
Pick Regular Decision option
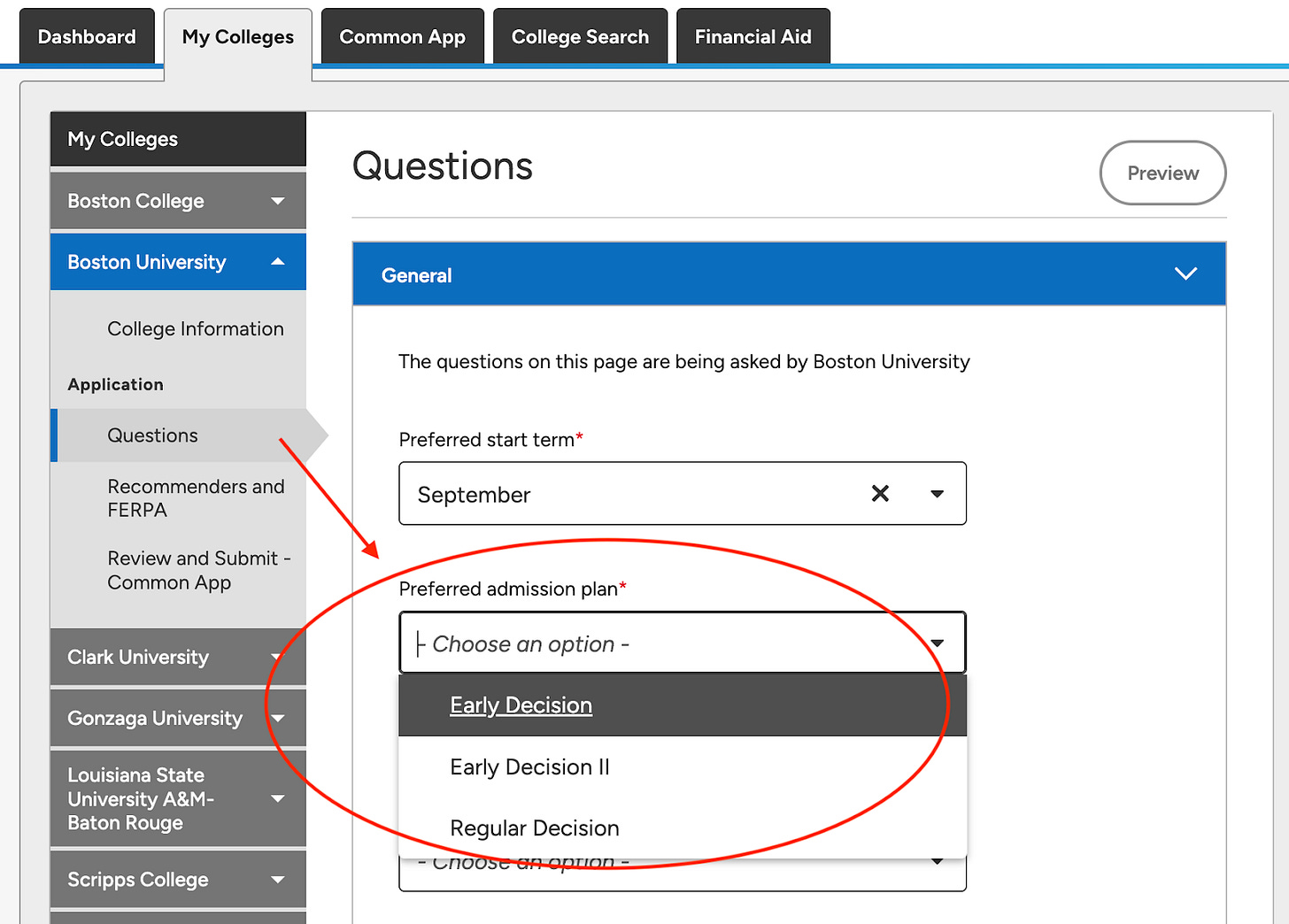(x=682, y=828)
